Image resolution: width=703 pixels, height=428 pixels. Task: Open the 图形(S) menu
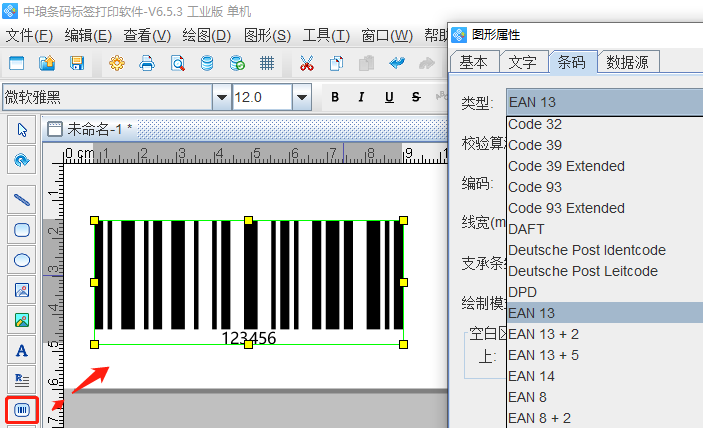coord(267,35)
